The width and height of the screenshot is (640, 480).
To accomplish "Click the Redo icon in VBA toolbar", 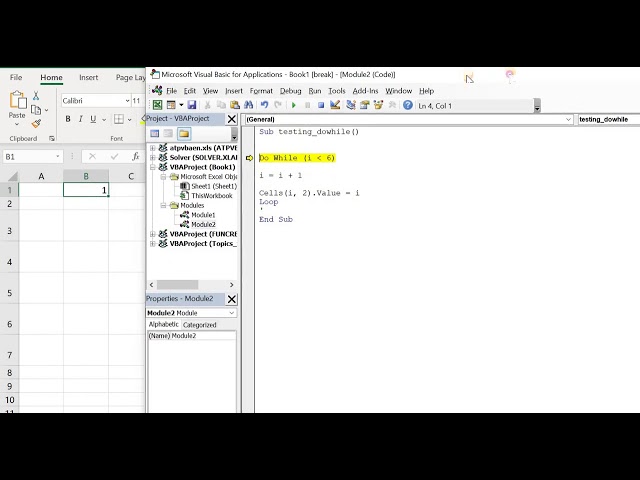I will click(278, 105).
